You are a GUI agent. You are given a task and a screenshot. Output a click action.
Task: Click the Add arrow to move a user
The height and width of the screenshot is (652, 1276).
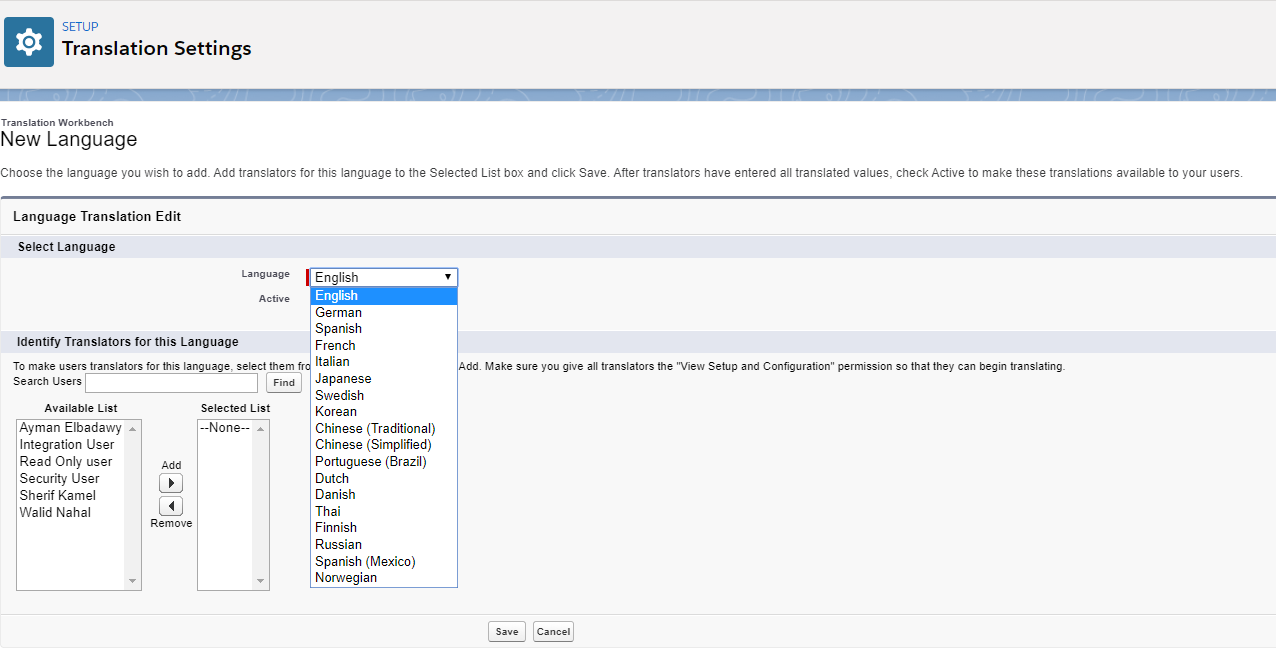click(170, 482)
